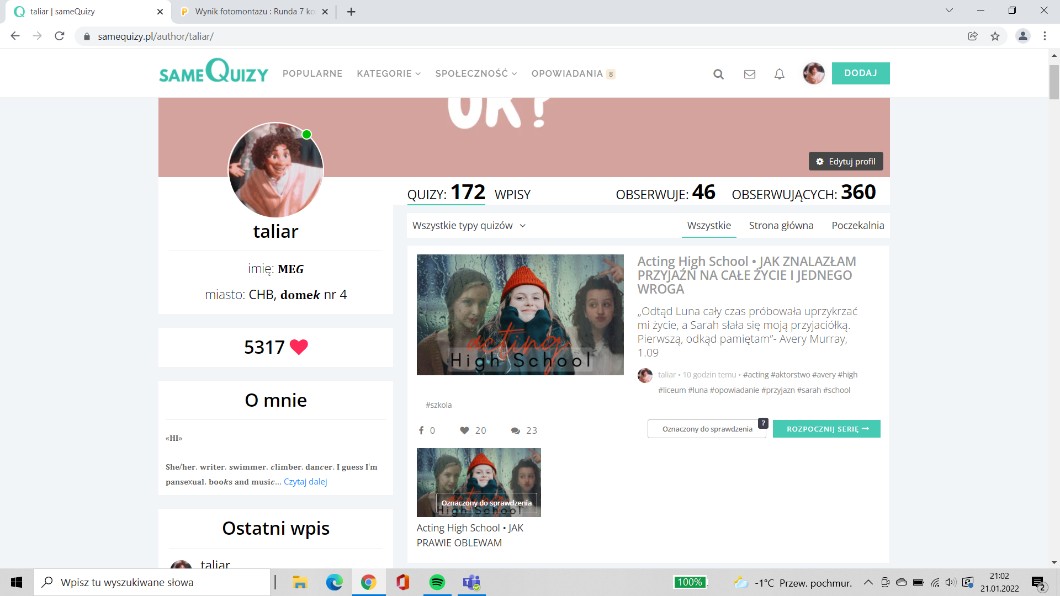Open the Popularne menu item

[312, 74]
